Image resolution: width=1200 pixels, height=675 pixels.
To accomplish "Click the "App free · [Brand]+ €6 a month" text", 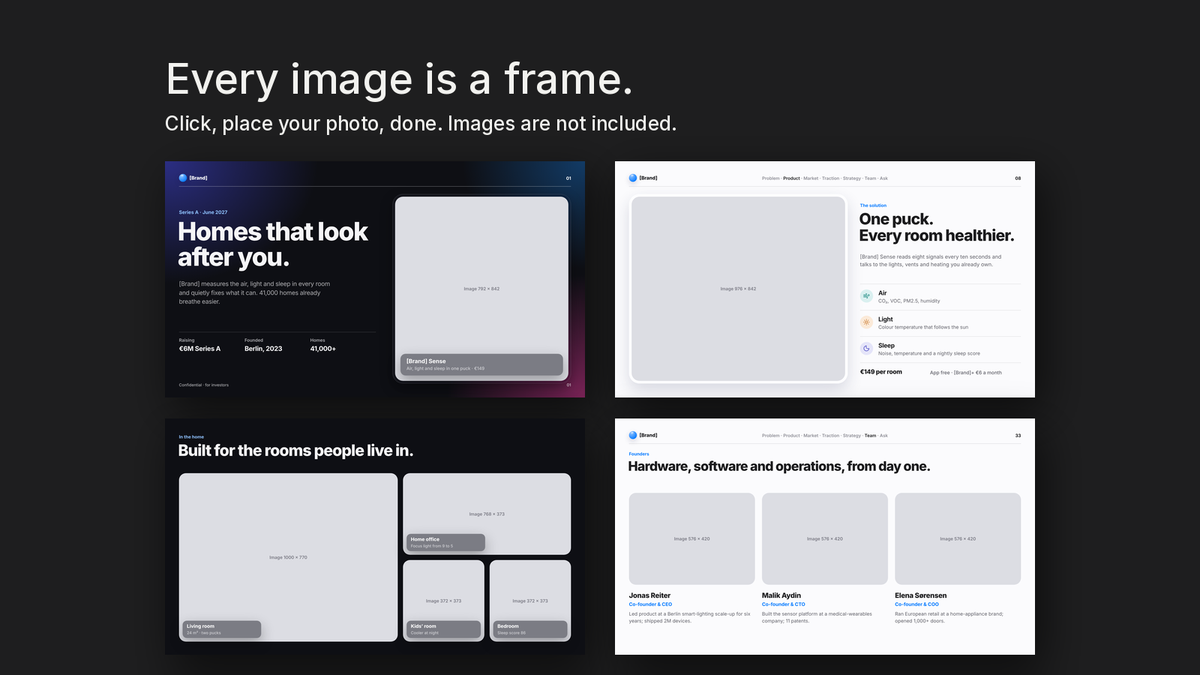I will click(x=965, y=372).
